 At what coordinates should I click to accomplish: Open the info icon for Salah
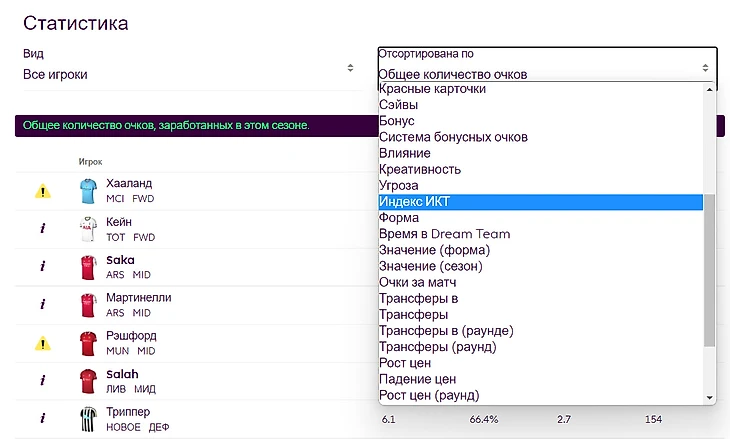(42, 380)
